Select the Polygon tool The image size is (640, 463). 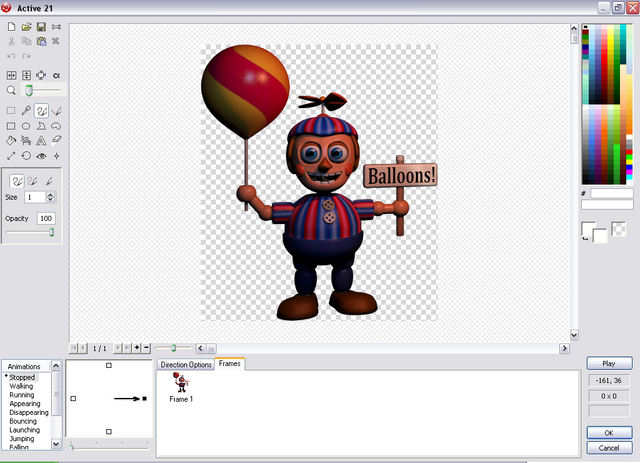(x=41, y=126)
